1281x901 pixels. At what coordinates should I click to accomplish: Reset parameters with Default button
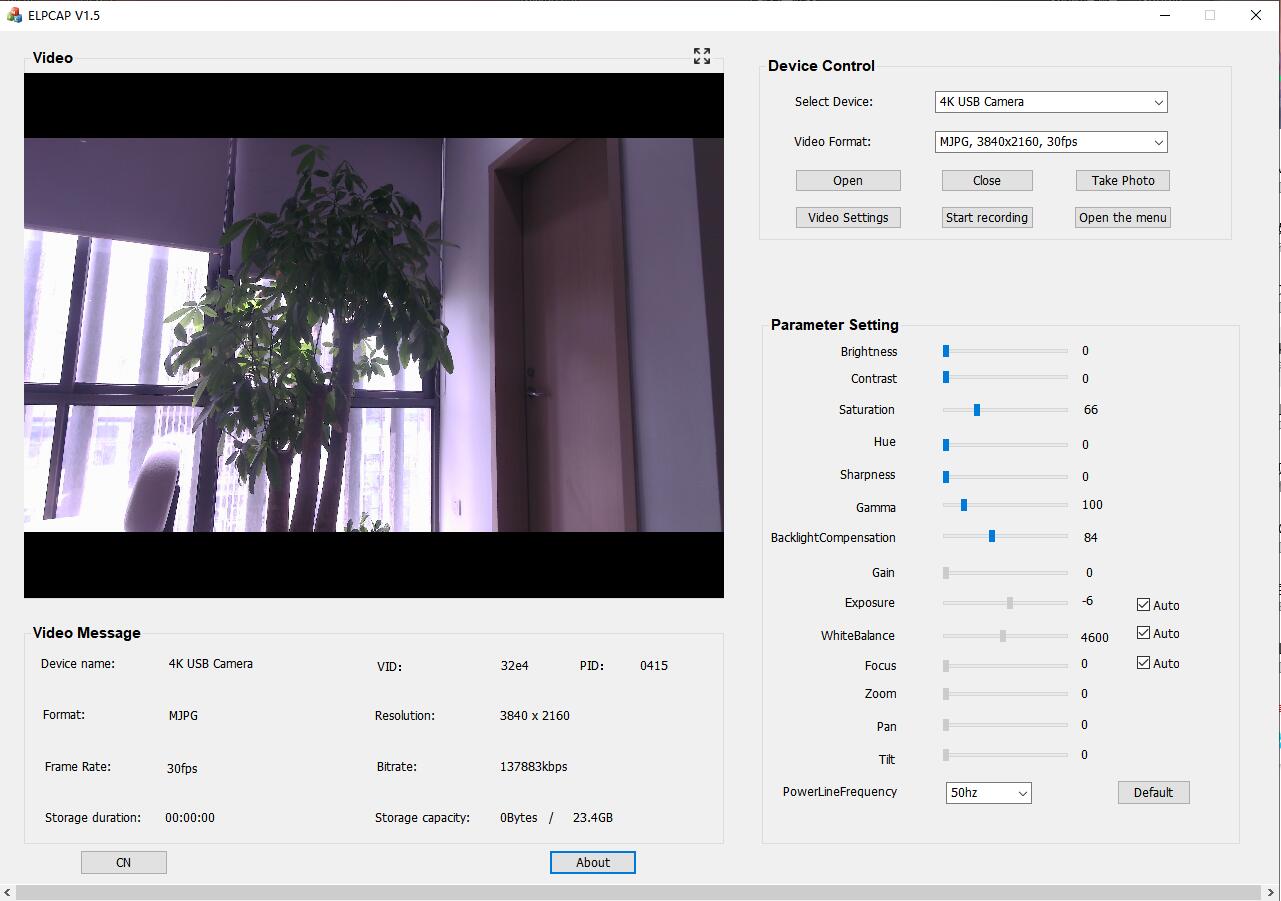pyautogui.click(x=1153, y=793)
